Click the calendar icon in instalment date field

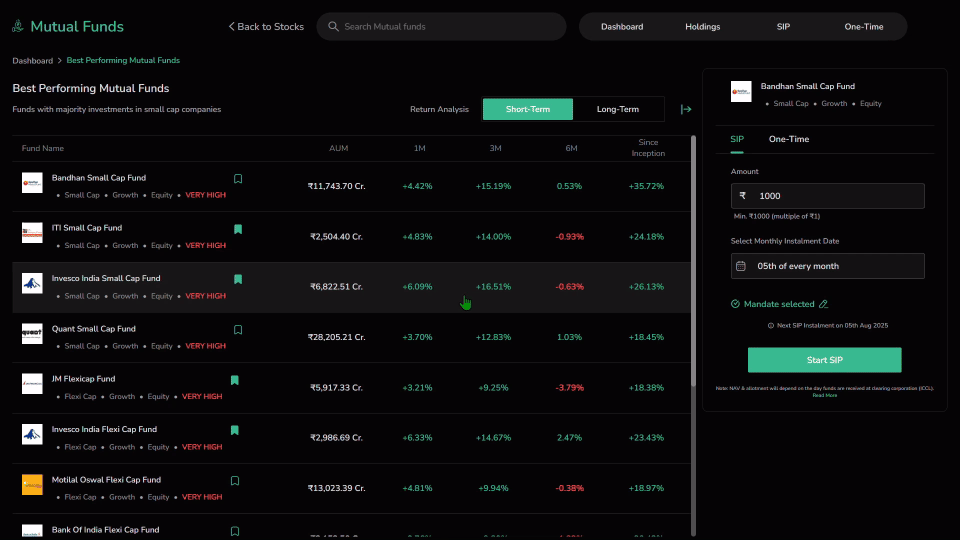pos(741,266)
